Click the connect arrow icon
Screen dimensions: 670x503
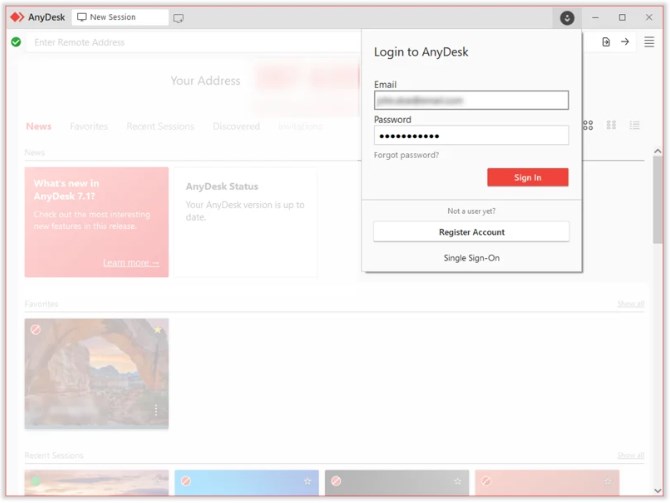(625, 42)
